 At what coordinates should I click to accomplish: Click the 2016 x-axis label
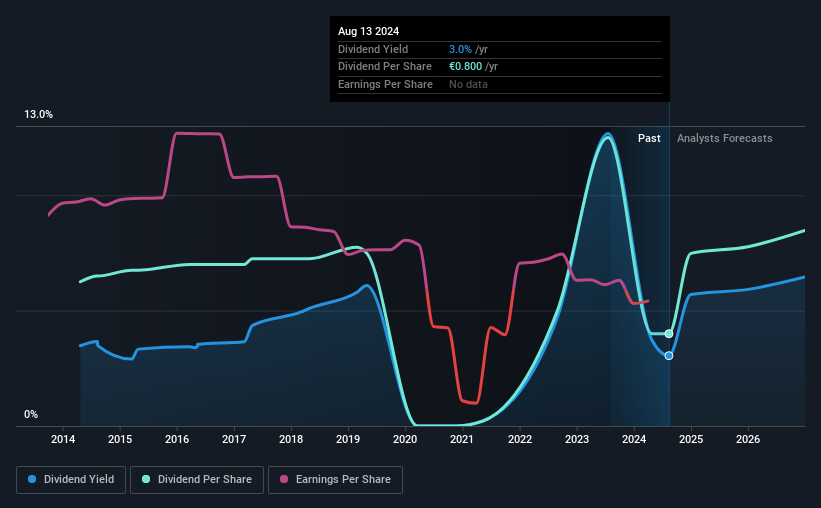[x=177, y=439]
